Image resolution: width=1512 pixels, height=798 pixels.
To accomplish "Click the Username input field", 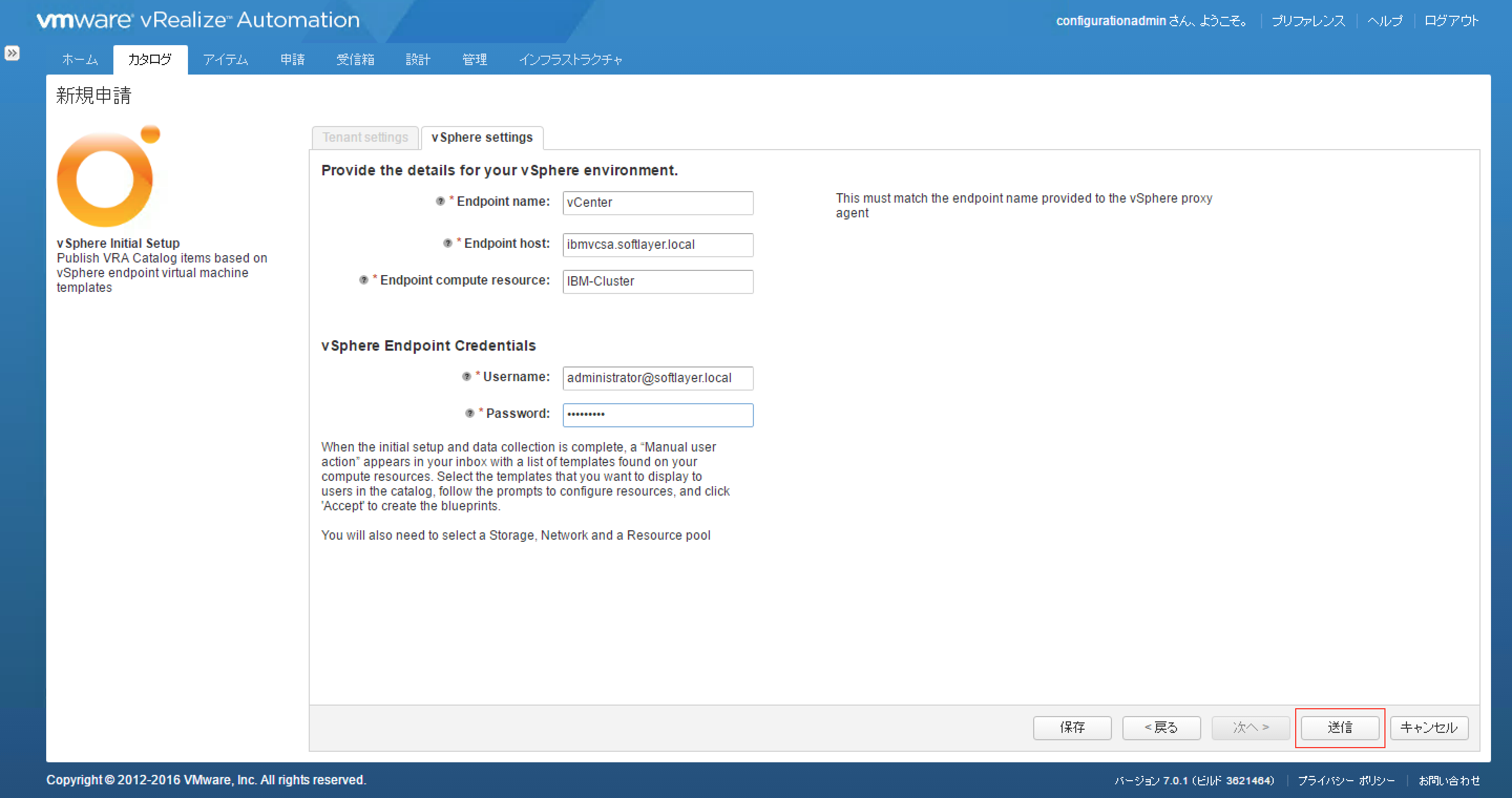I will (658, 379).
